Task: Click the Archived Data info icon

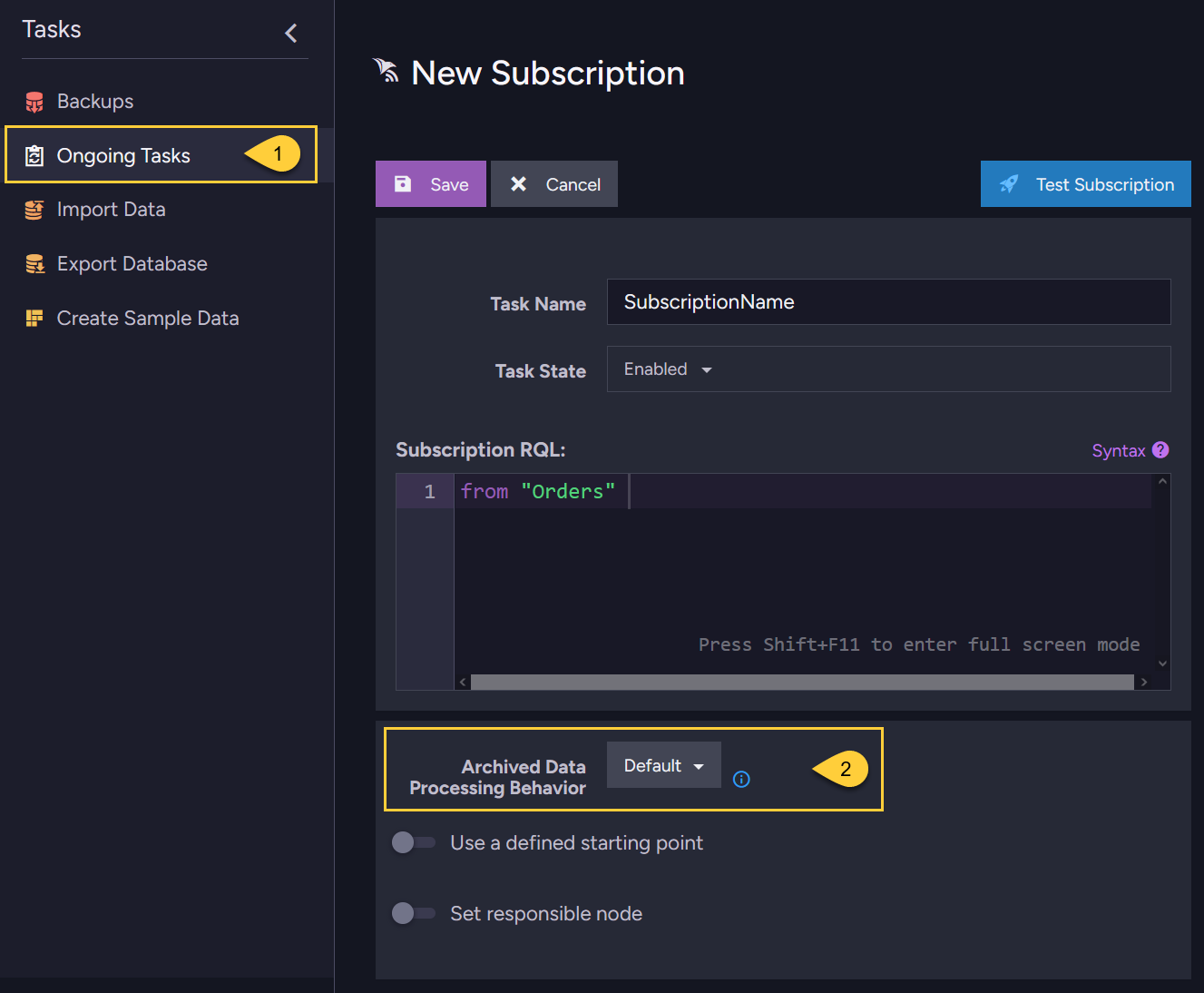Action: (741, 779)
